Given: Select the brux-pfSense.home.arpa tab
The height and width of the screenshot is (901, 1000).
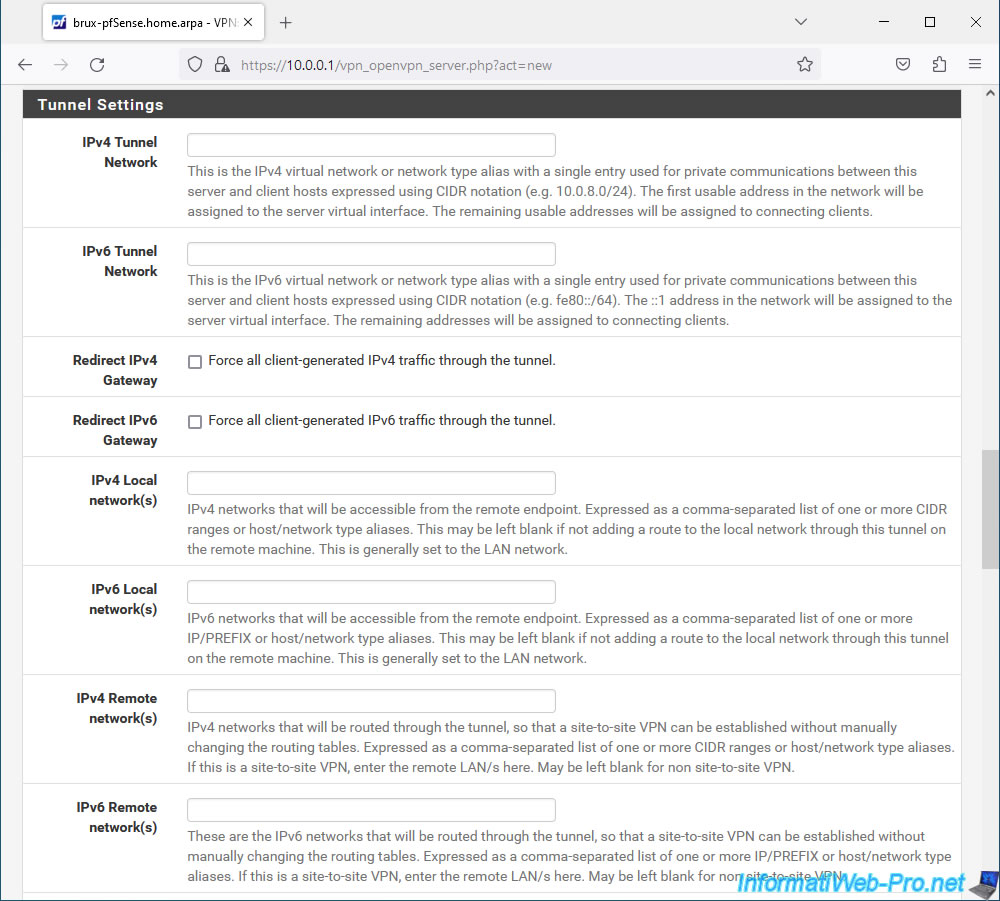Looking at the screenshot, I should coord(154,22).
